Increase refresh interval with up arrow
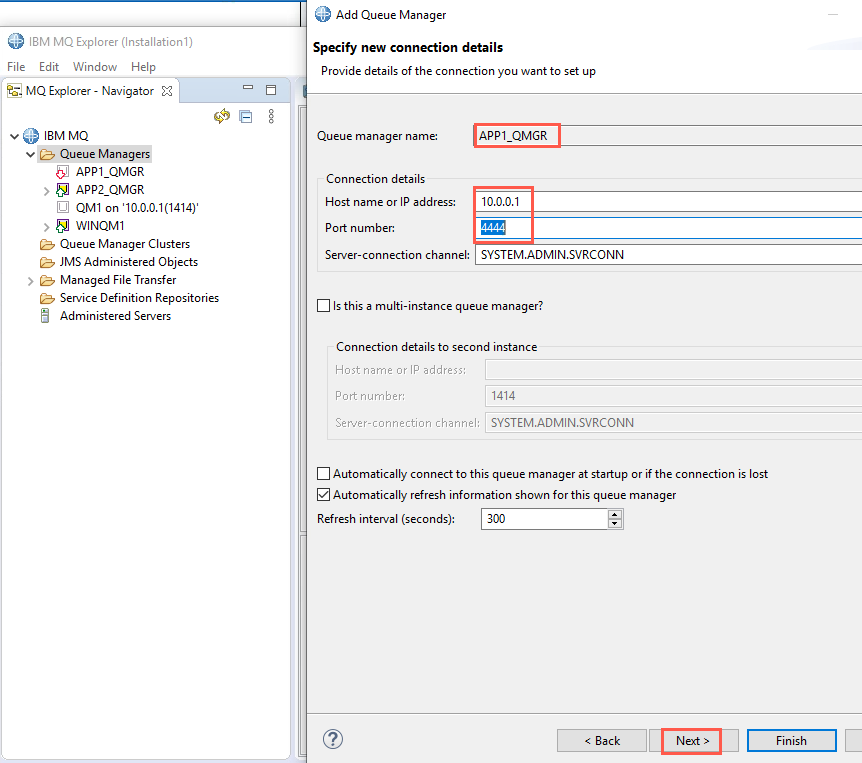This screenshot has width=862, height=763. click(x=615, y=514)
